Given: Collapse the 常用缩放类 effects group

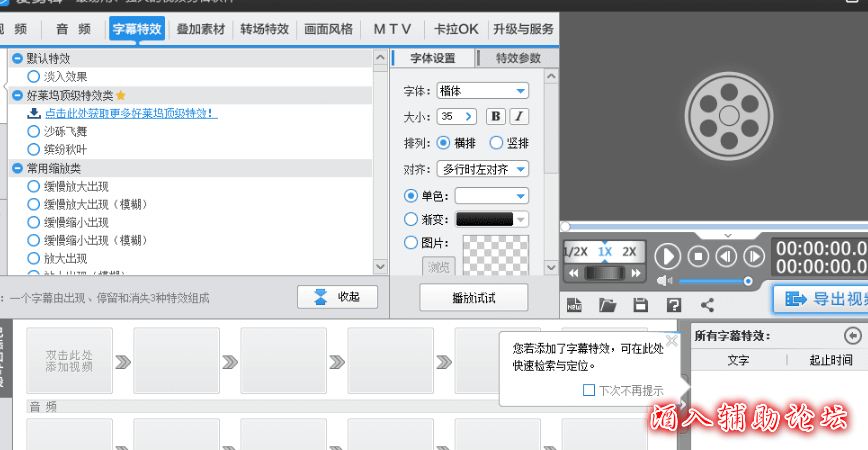Looking at the screenshot, I should tap(17, 168).
